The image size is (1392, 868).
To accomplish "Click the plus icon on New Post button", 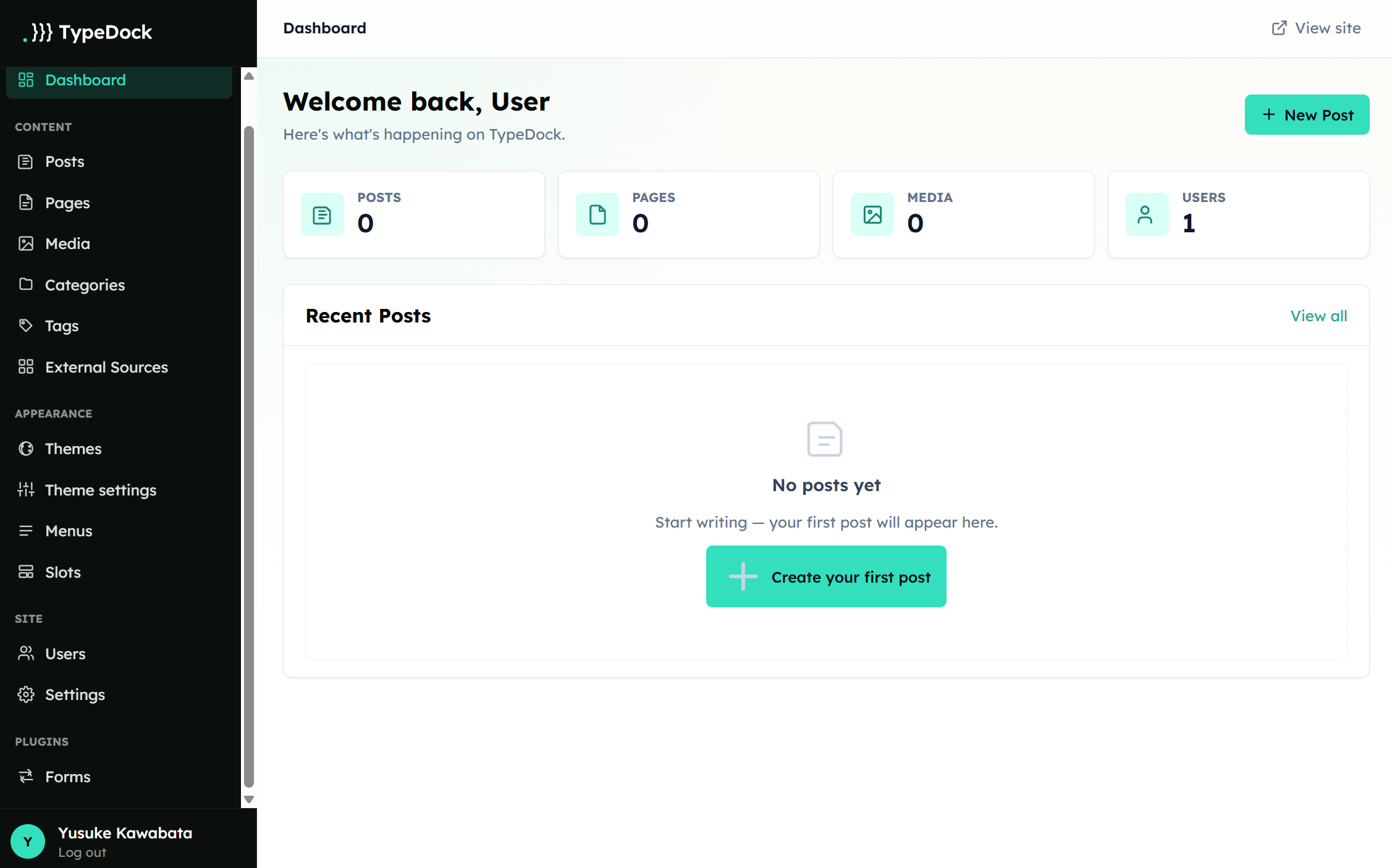I will click(x=1269, y=115).
